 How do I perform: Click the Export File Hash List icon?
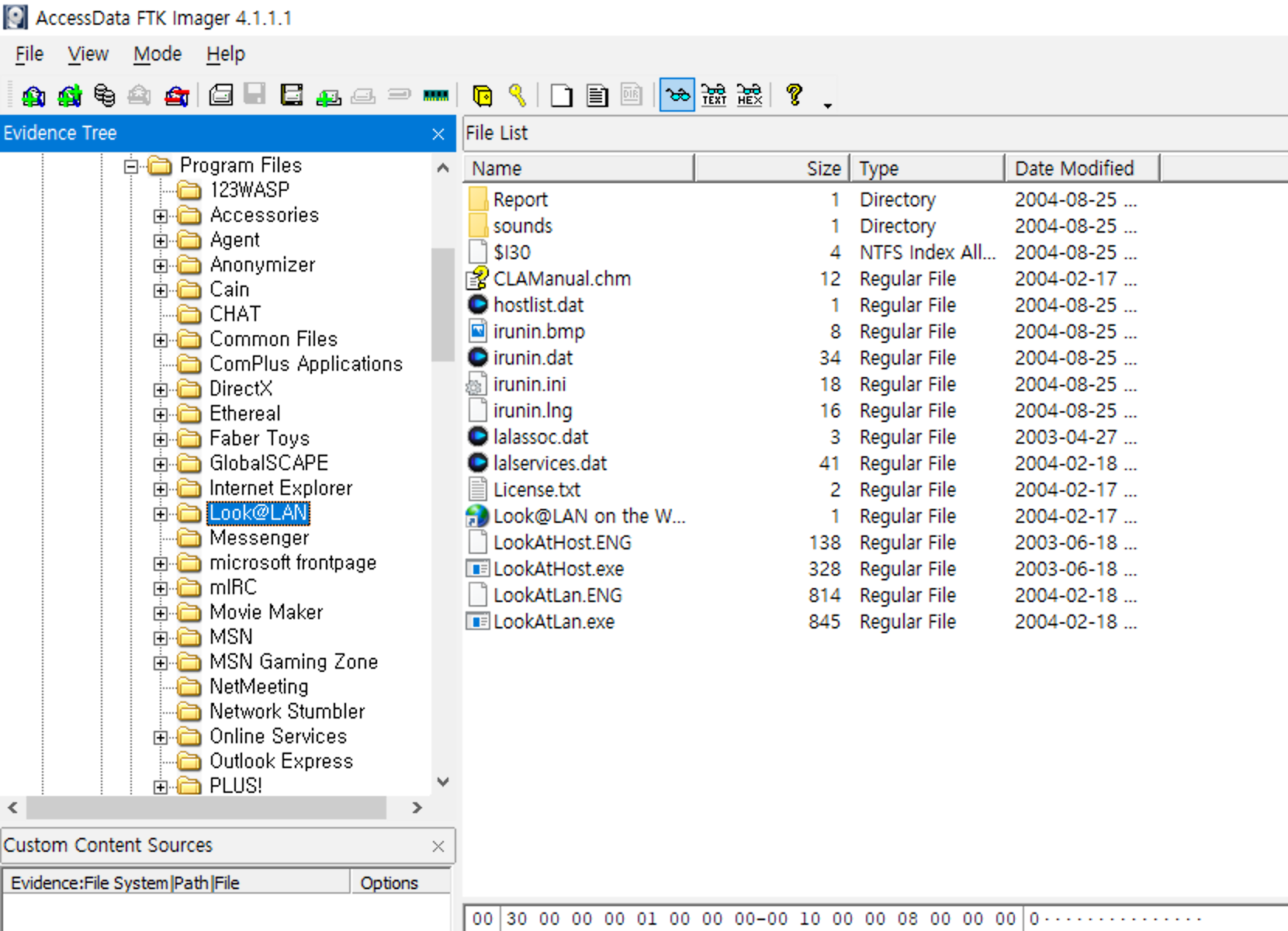597,95
